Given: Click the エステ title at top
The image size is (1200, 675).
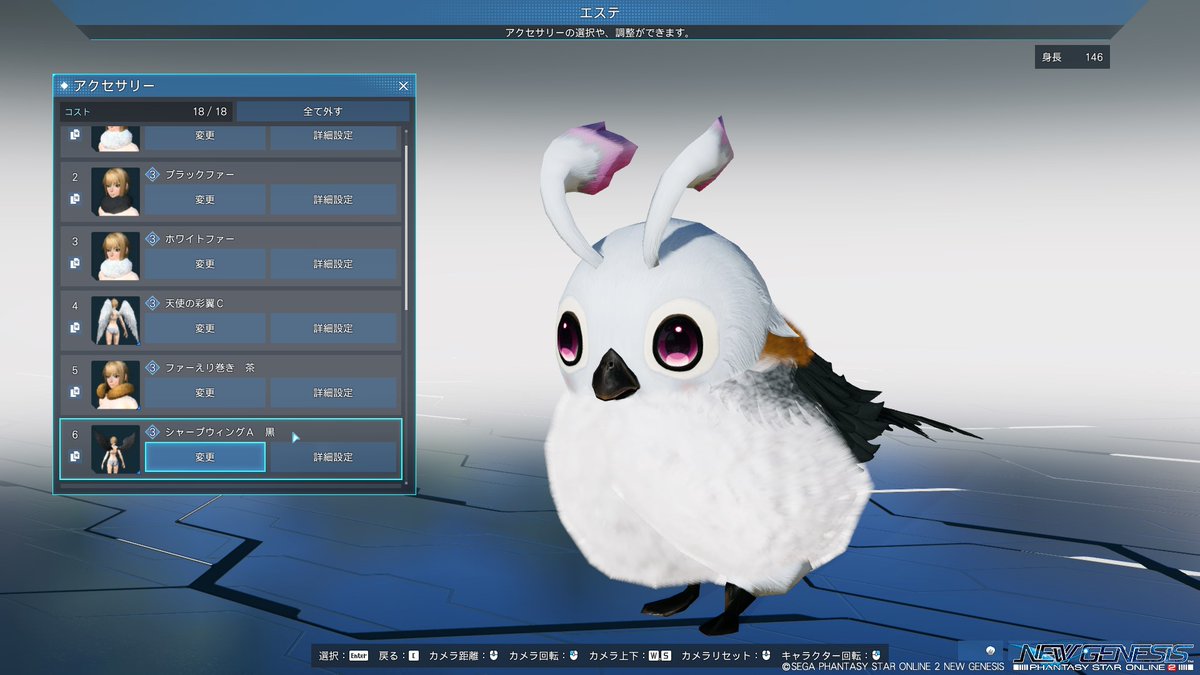Looking at the screenshot, I should (599, 12).
